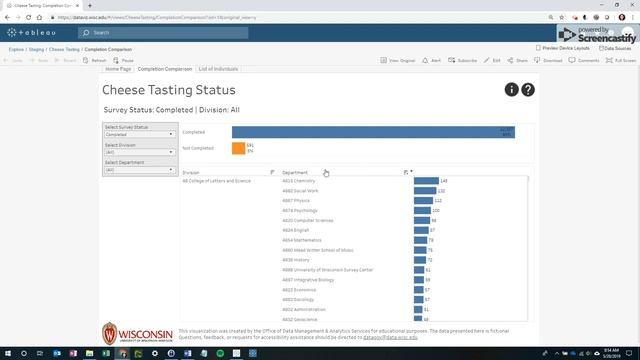
Task: Open Select Division dropdown
Action: click(140, 152)
